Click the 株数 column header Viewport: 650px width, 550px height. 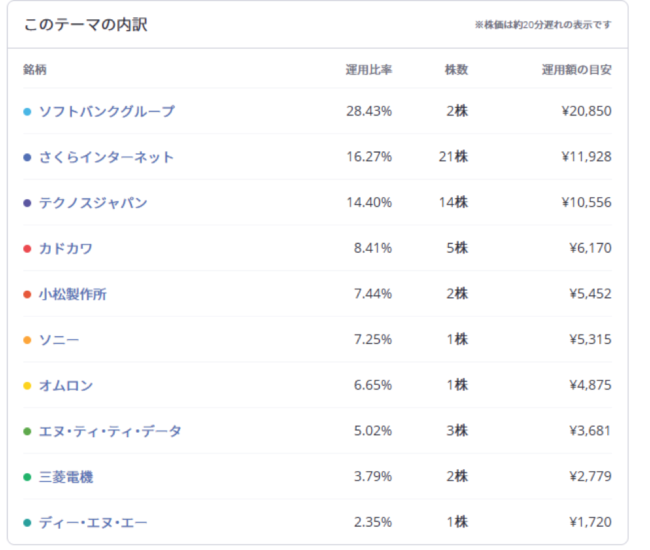(x=456, y=70)
